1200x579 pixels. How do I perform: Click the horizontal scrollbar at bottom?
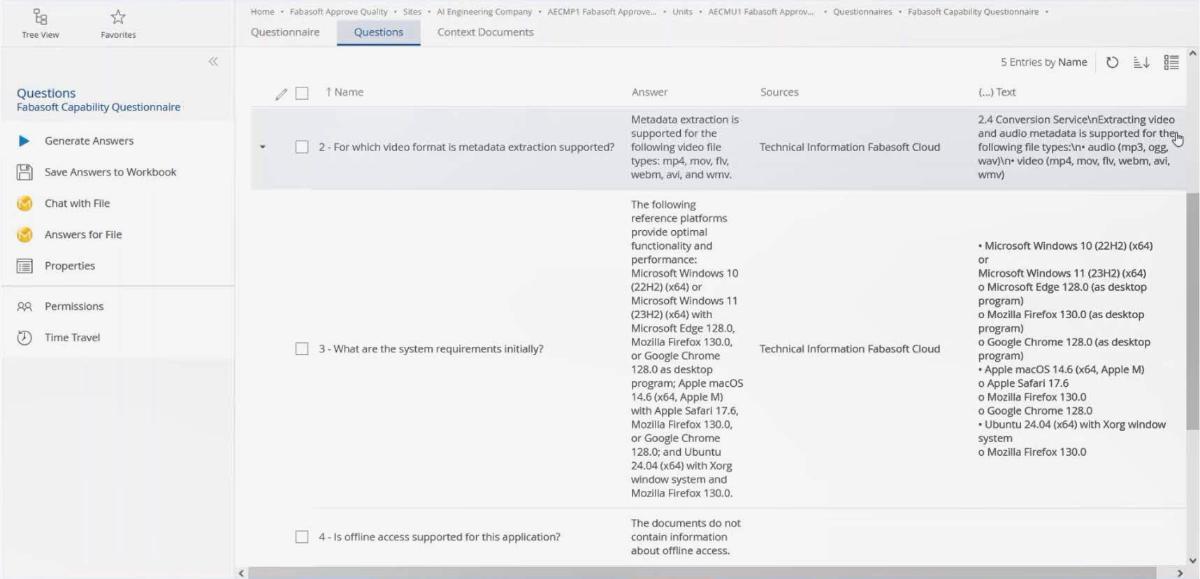point(700,573)
